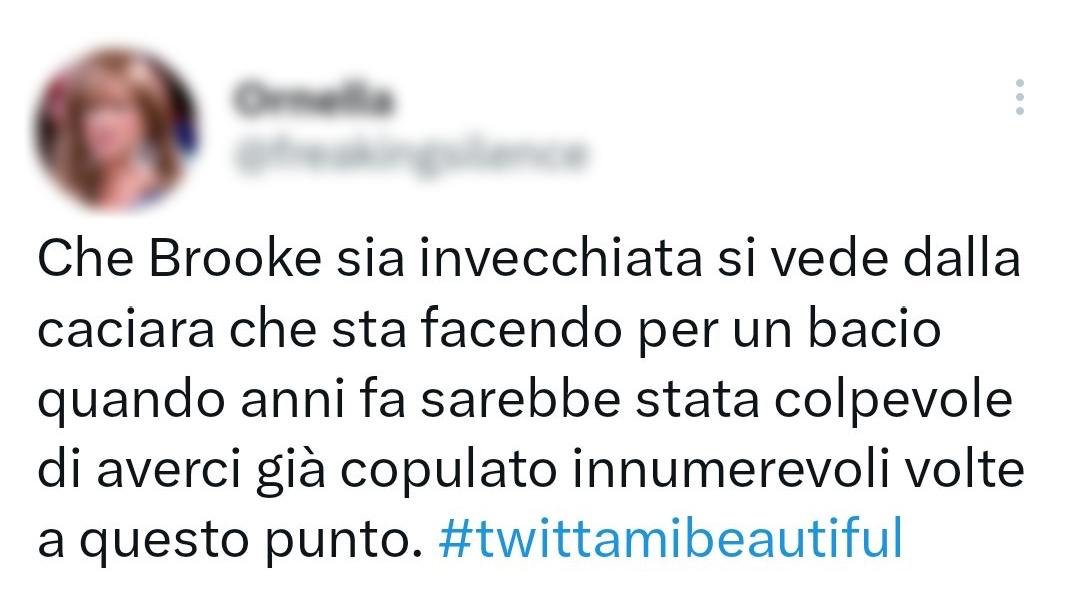Open the blurred profile avatar photo
1080x608 pixels.
click(115, 128)
